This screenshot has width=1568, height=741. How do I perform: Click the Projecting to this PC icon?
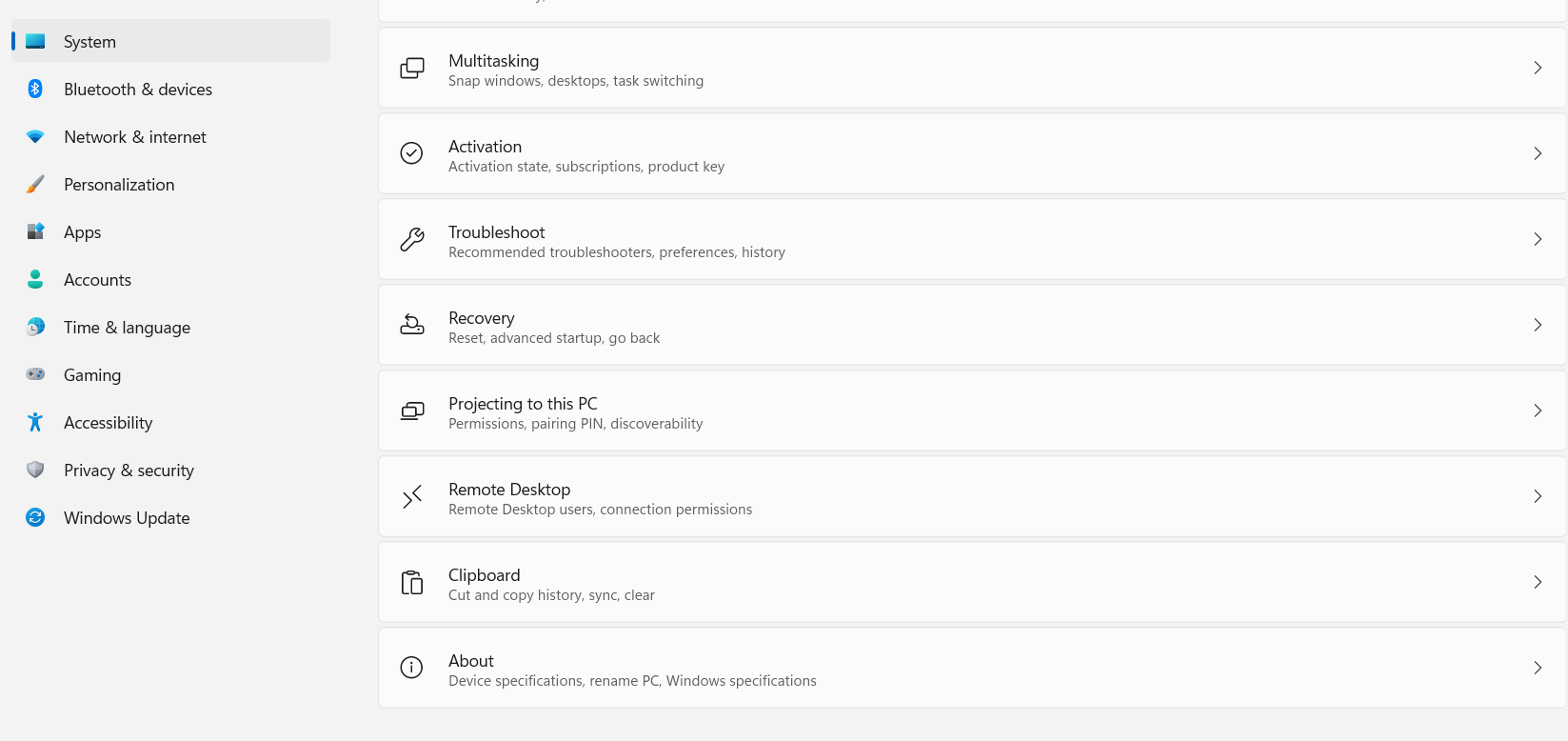point(412,411)
